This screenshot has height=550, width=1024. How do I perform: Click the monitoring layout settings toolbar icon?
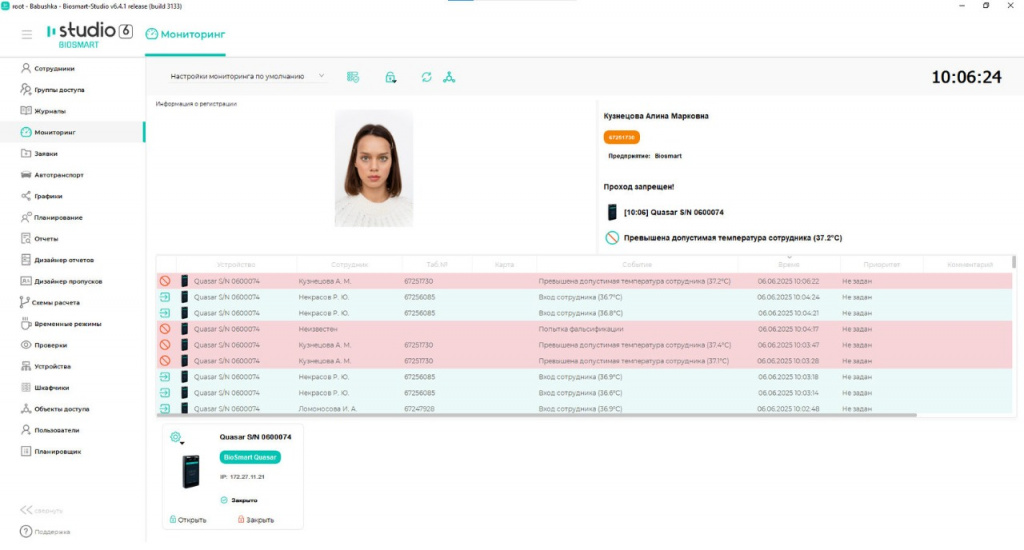click(x=353, y=77)
